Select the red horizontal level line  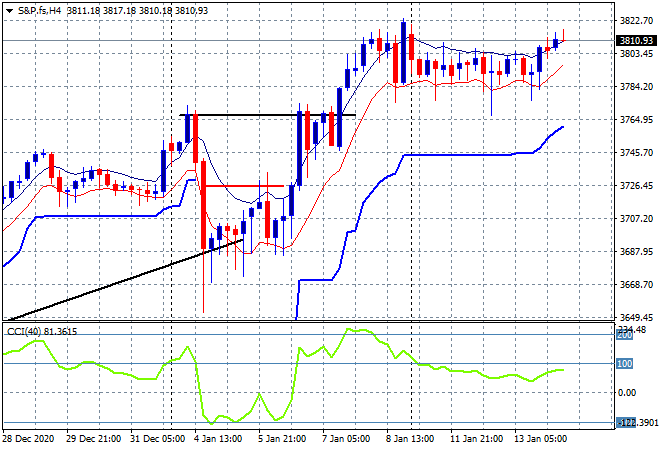point(244,186)
